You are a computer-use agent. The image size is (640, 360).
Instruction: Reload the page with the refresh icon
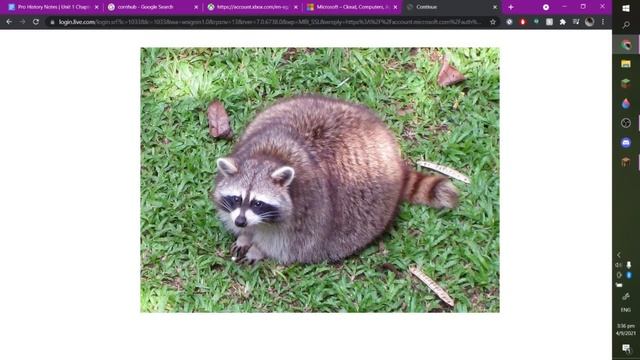click(36, 22)
